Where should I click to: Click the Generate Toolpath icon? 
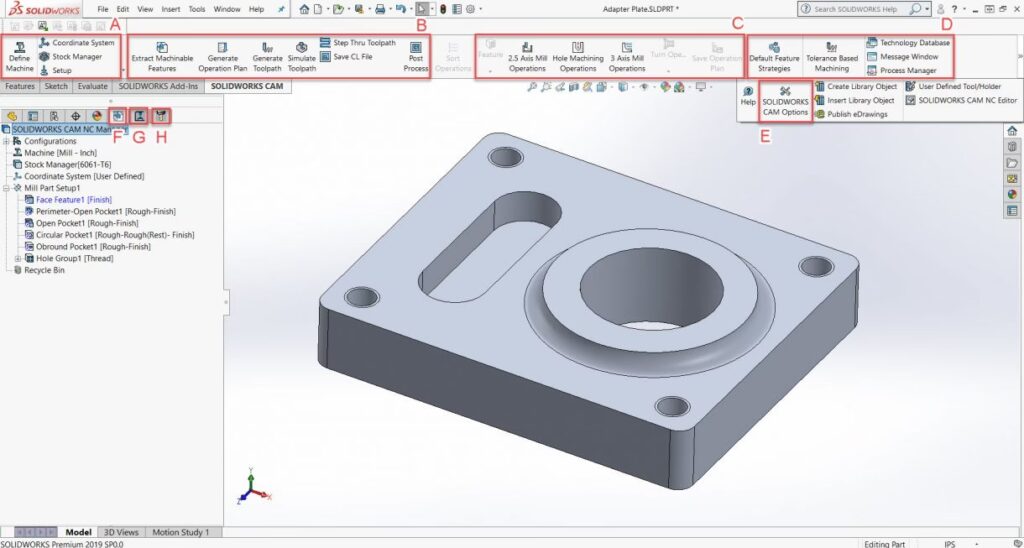(267, 58)
